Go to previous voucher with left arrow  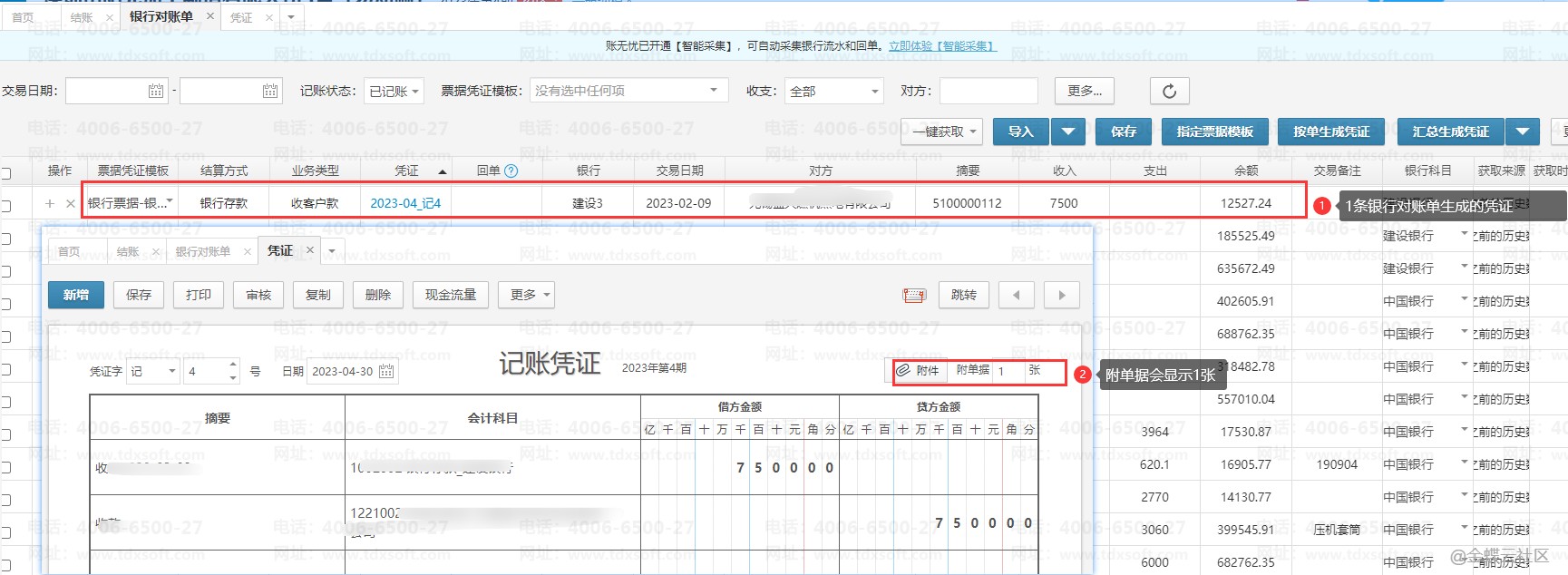coord(1016,295)
